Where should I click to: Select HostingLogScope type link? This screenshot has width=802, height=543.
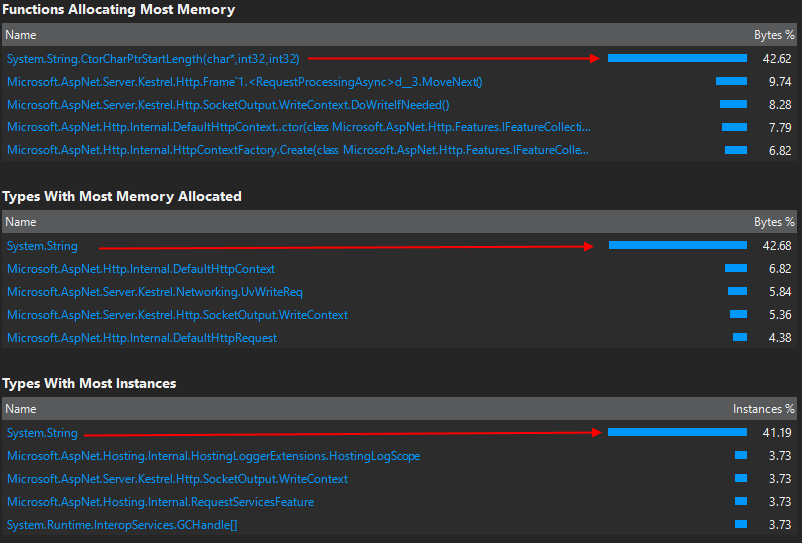213,456
